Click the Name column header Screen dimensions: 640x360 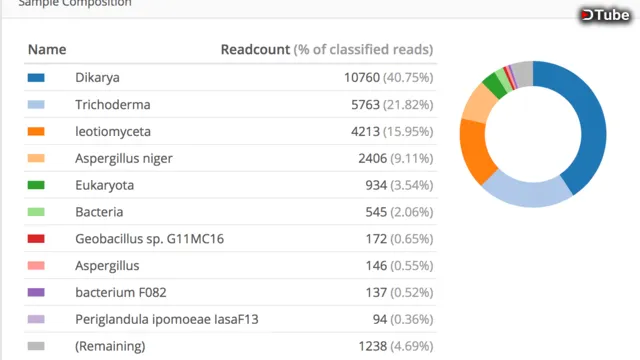[x=47, y=49]
